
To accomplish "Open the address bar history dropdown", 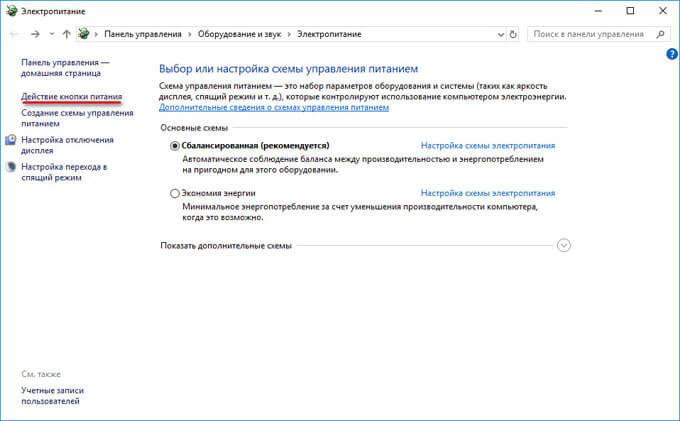I will (x=500, y=34).
